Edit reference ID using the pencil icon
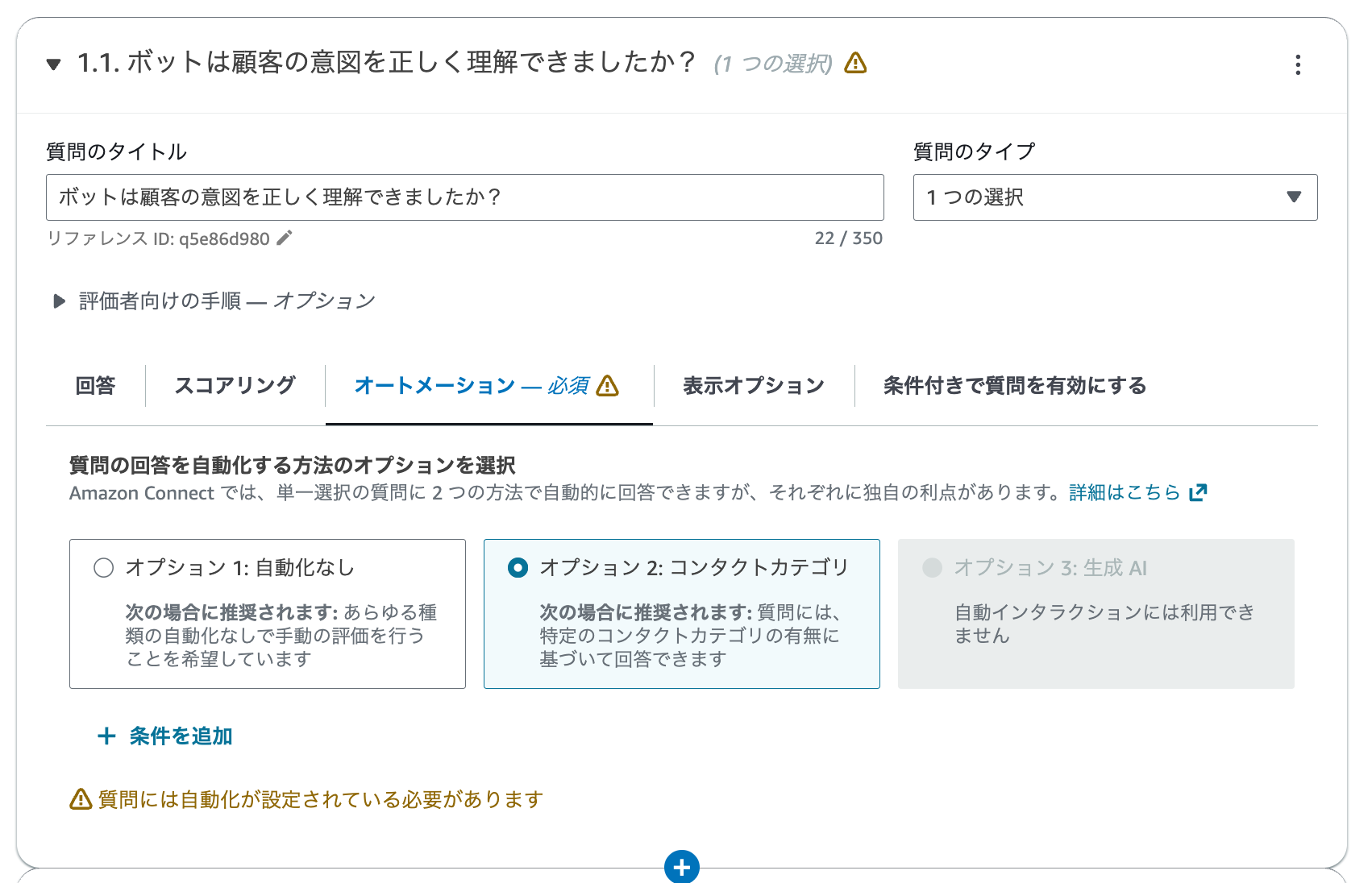1372x883 pixels. point(284,238)
